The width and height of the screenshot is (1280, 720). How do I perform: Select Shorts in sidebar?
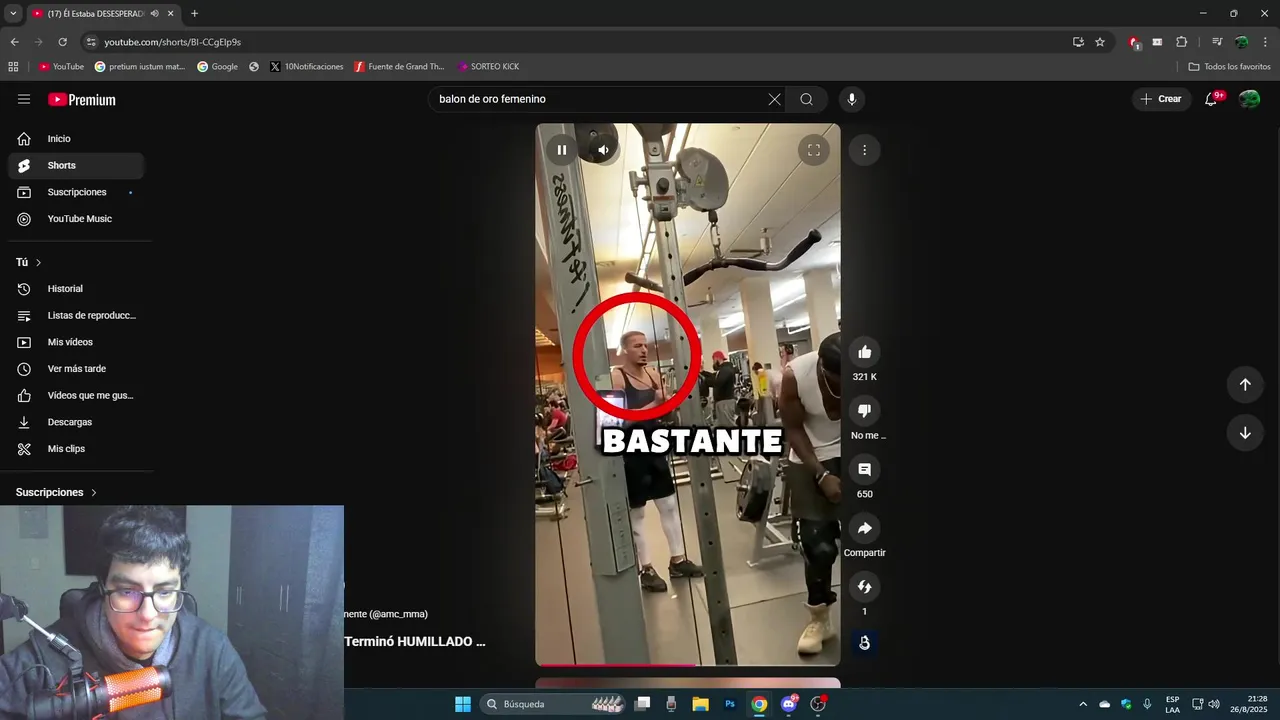pyautogui.click(x=76, y=165)
